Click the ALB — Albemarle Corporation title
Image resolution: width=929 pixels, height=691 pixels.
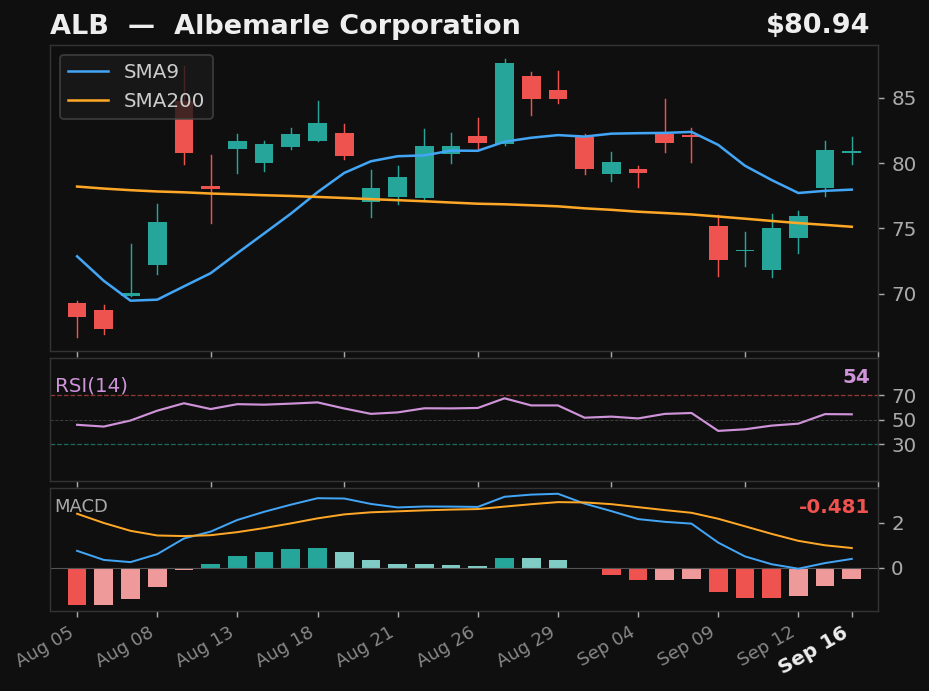(x=285, y=25)
